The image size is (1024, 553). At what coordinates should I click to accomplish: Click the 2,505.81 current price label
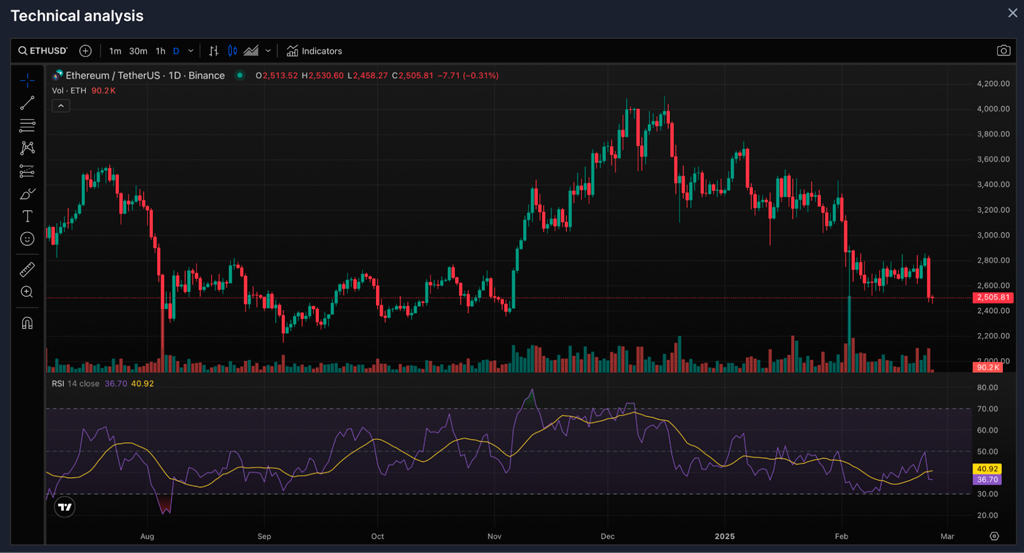(993, 298)
